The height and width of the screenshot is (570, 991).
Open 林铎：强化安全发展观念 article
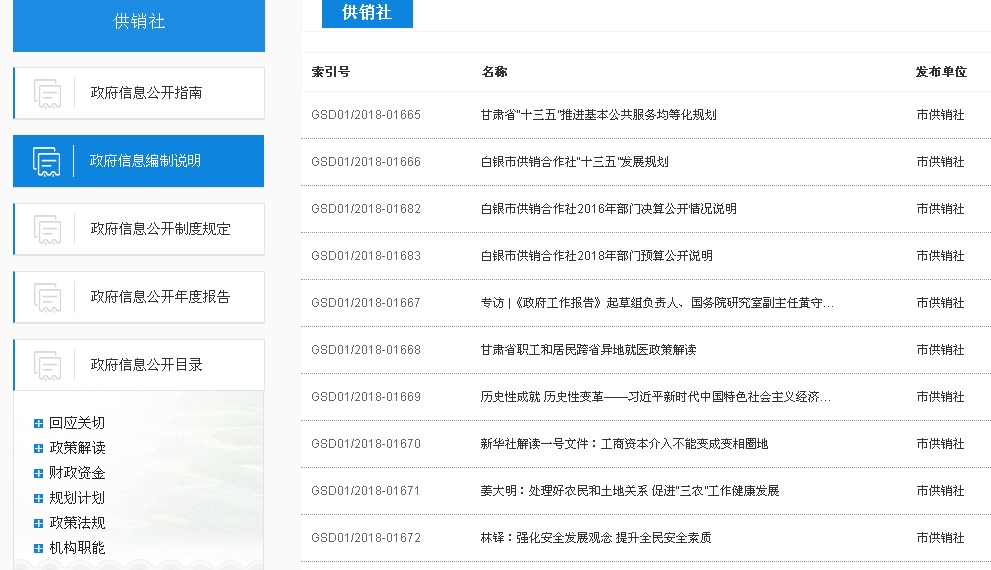(596, 538)
